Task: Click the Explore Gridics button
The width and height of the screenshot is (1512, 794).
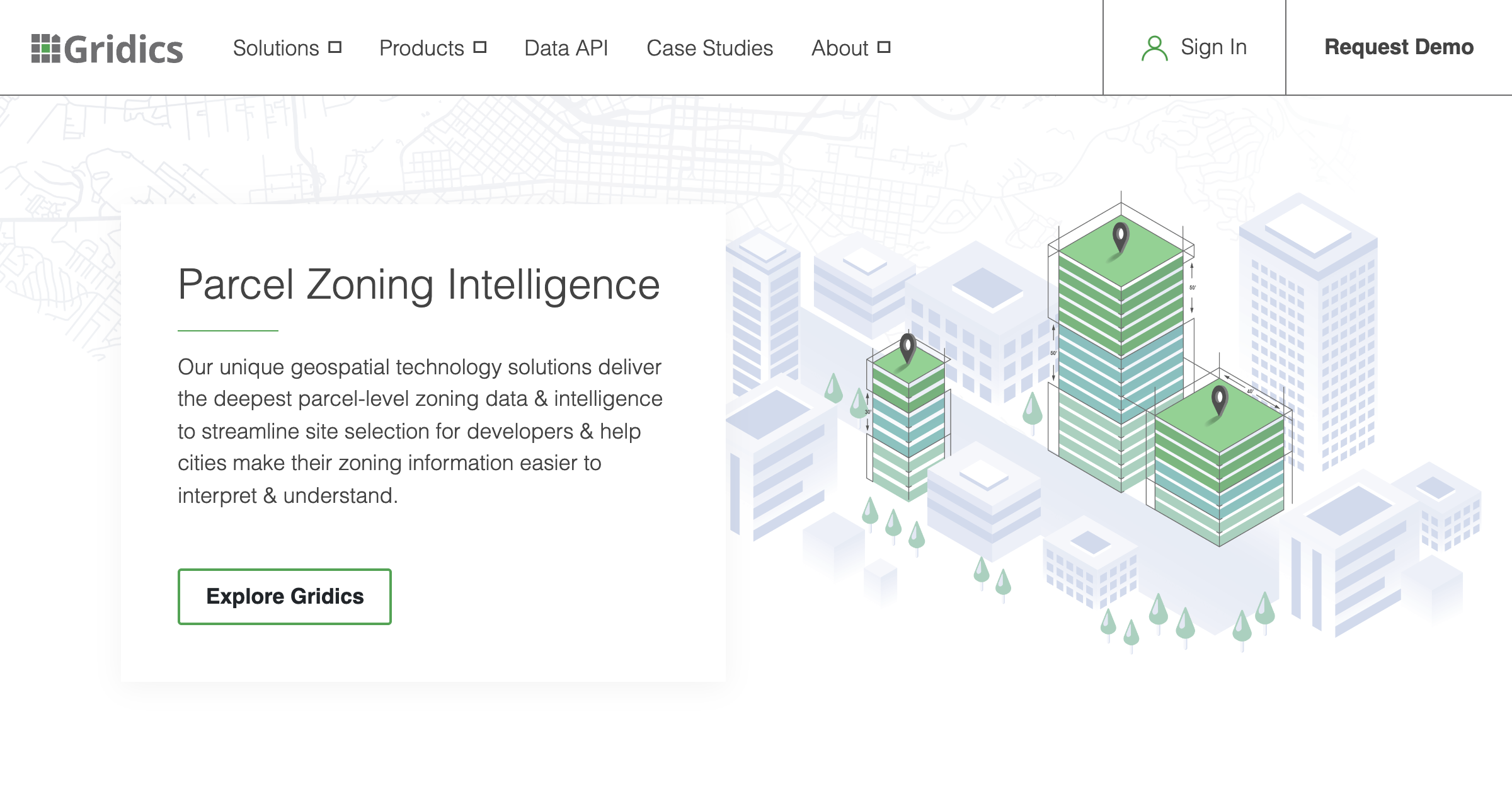Action: [x=285, y=597]
